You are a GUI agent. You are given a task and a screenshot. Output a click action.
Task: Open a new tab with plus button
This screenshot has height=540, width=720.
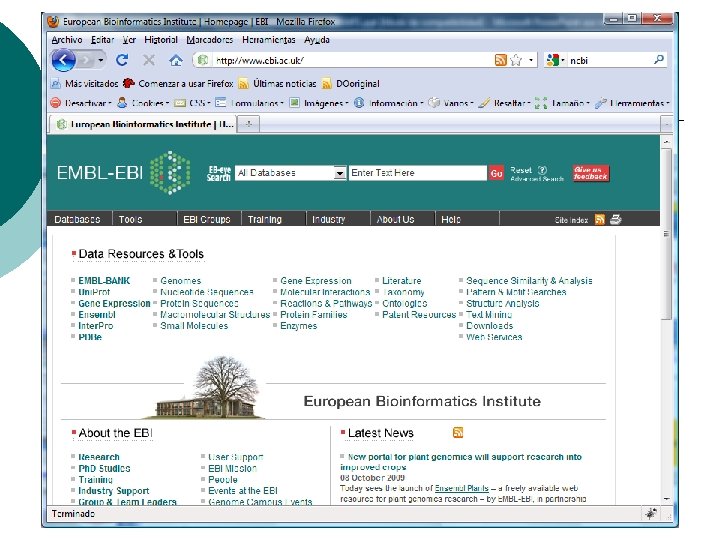(248, 124)
